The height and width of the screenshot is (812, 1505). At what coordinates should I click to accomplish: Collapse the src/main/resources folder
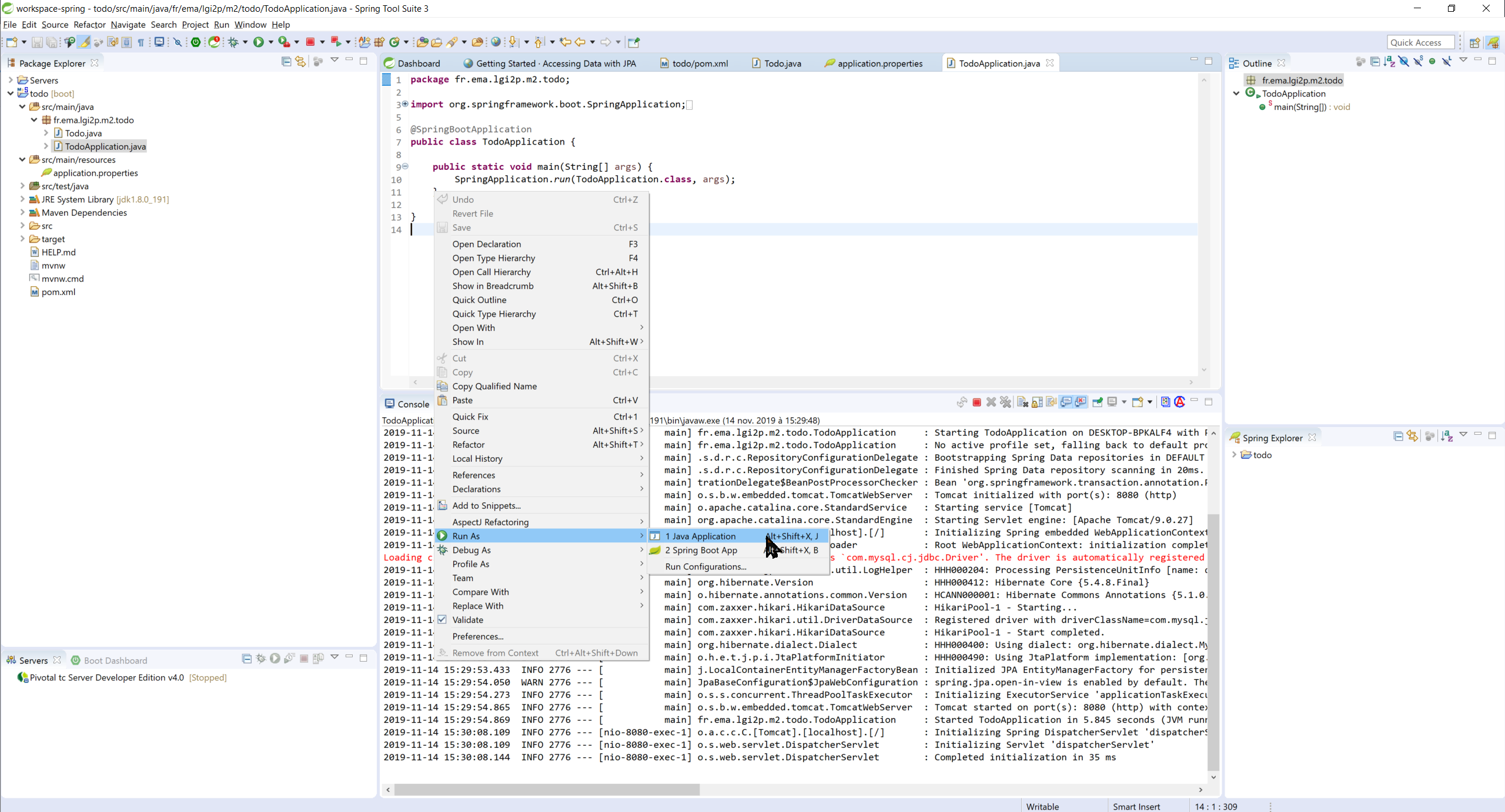22,159
